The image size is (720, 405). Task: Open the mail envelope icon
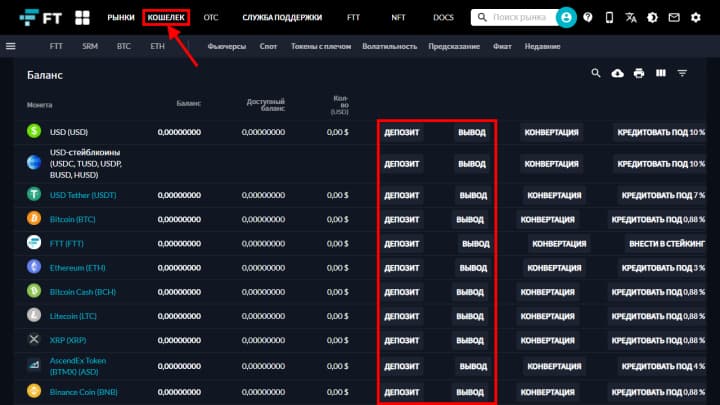point(674,17)
